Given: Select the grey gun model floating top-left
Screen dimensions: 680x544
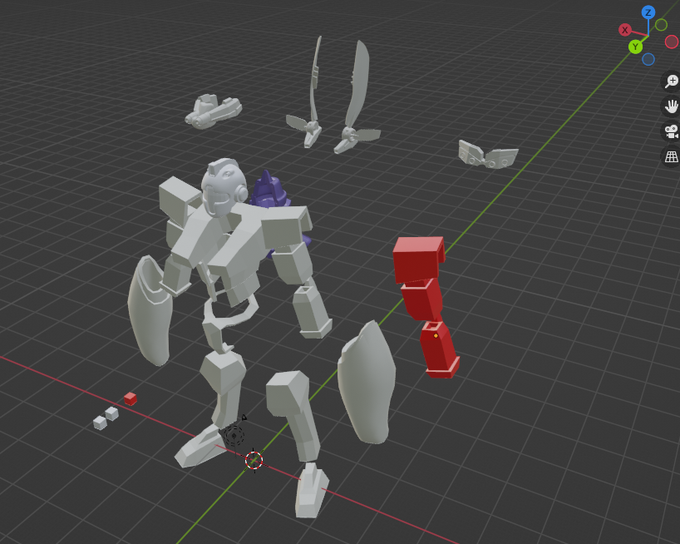Looking at the screenshot, I should (x=213, y=112).
